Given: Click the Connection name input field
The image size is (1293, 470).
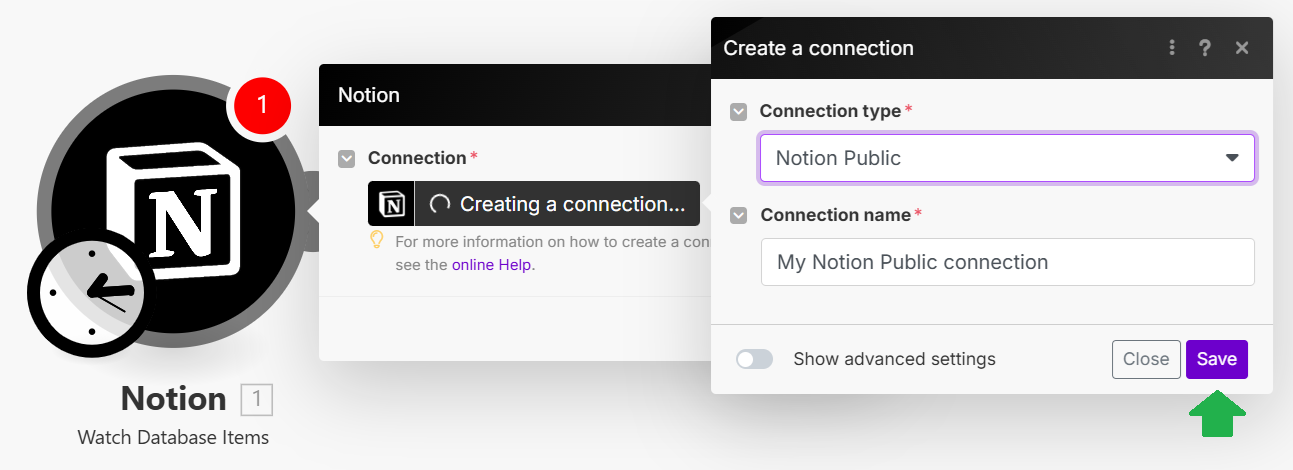Looking at the screenshot, I should coord(1007,262).
